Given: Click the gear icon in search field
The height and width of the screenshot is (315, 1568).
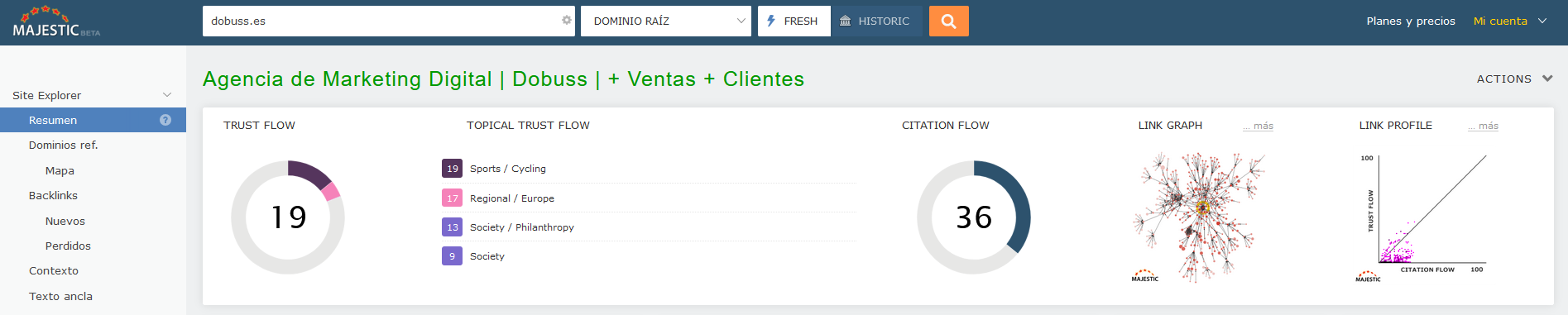Looking at the screenshot, I should tap(567, 21).
